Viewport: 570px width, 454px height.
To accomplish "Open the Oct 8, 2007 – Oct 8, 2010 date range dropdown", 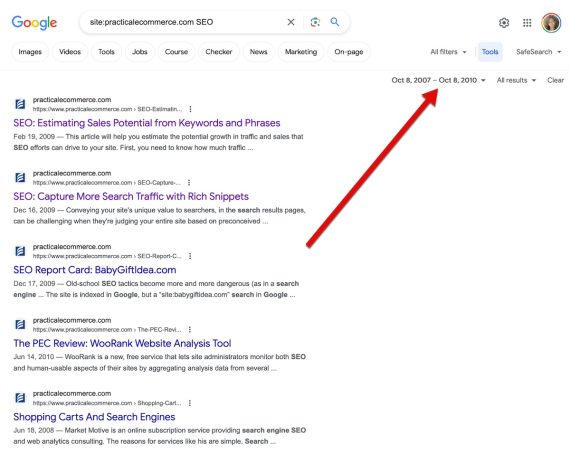I will (x=438, y=80).
